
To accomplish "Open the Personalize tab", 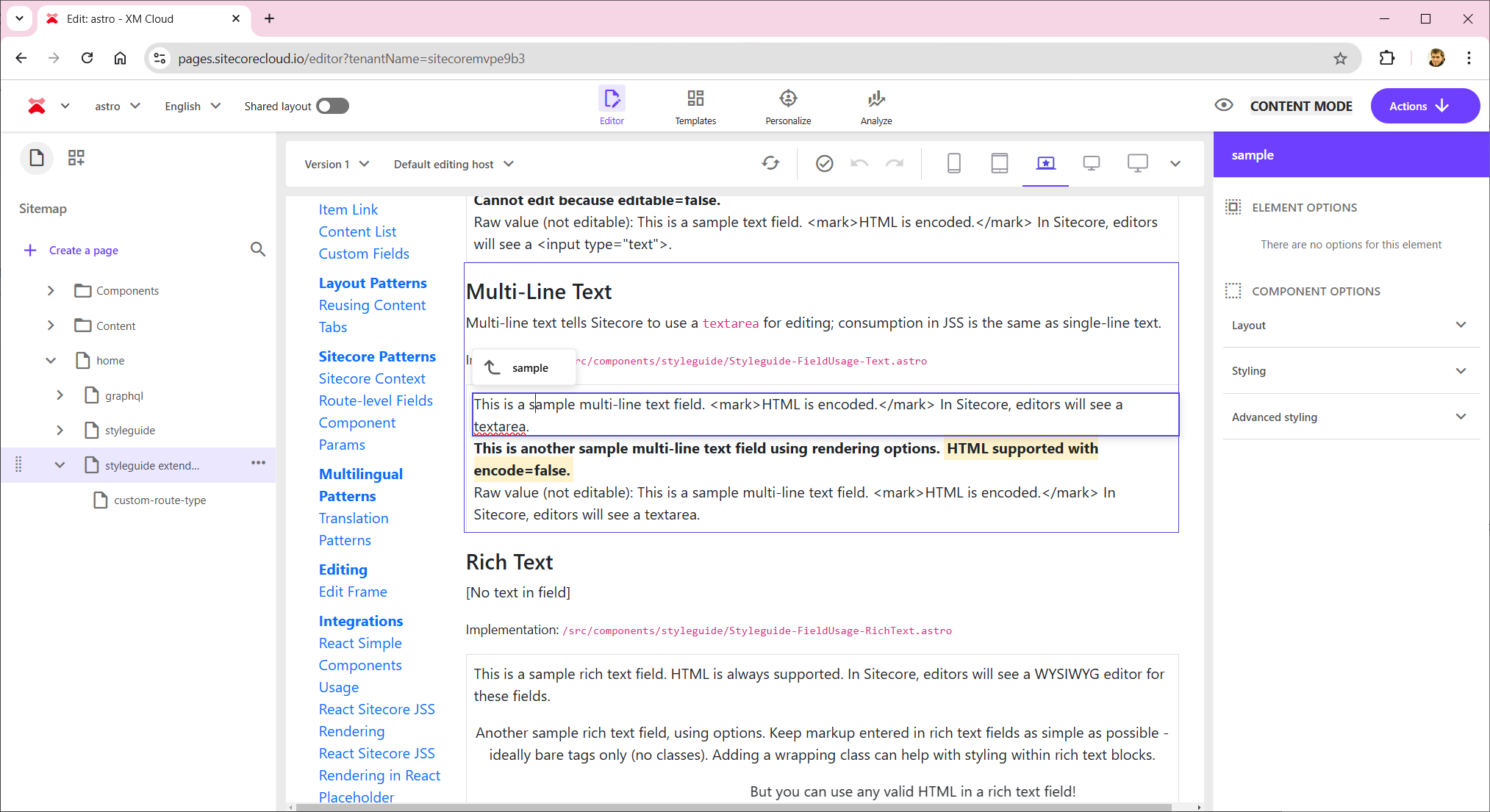I will click(x=788, y=107).
